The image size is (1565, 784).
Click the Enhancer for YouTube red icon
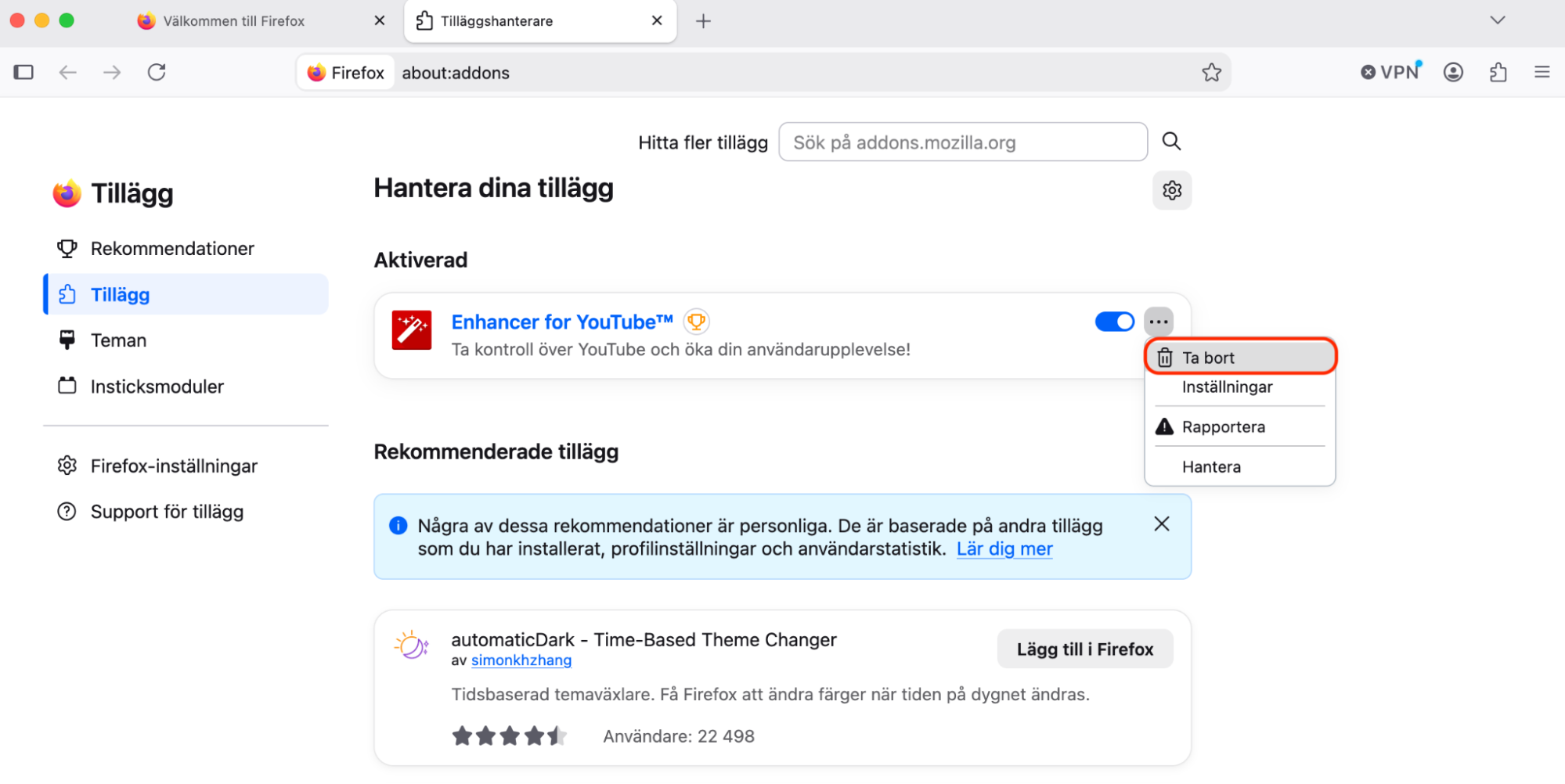tap(412, 330)
